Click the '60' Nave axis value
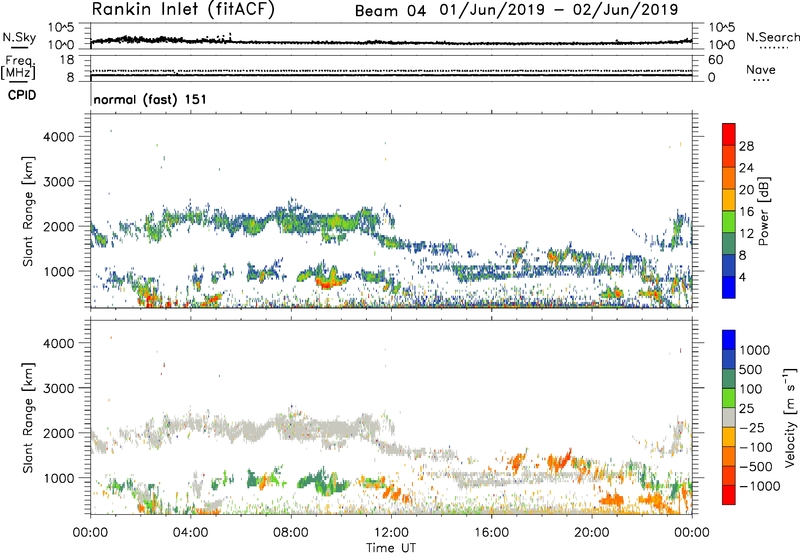 (x=715, y=60)
